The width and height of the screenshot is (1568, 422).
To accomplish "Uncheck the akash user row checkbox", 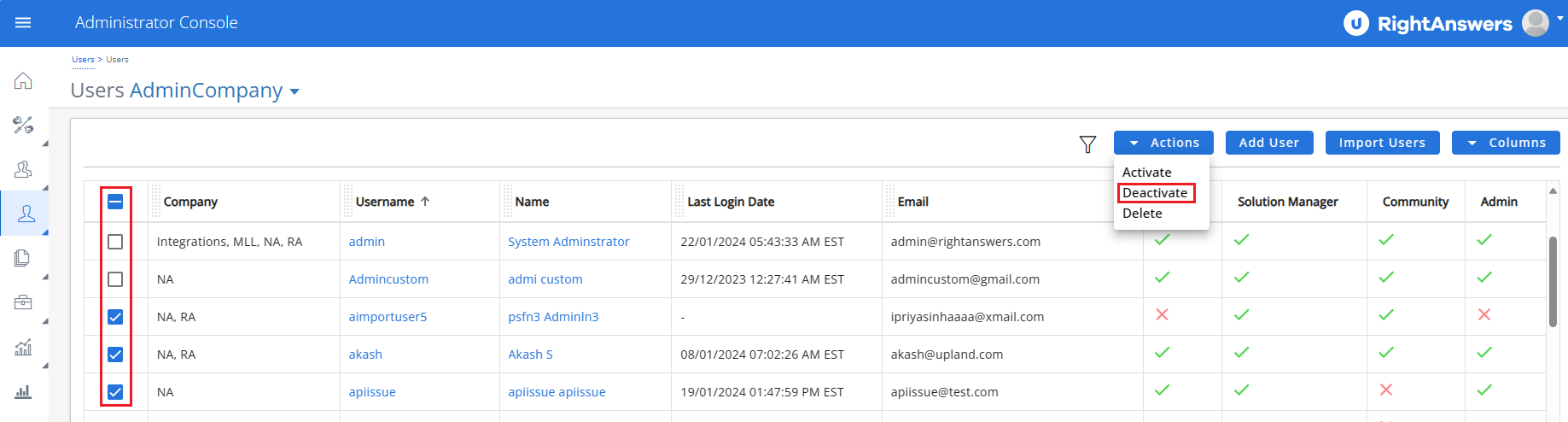I will pyautogui.click(x=115, y=355).
